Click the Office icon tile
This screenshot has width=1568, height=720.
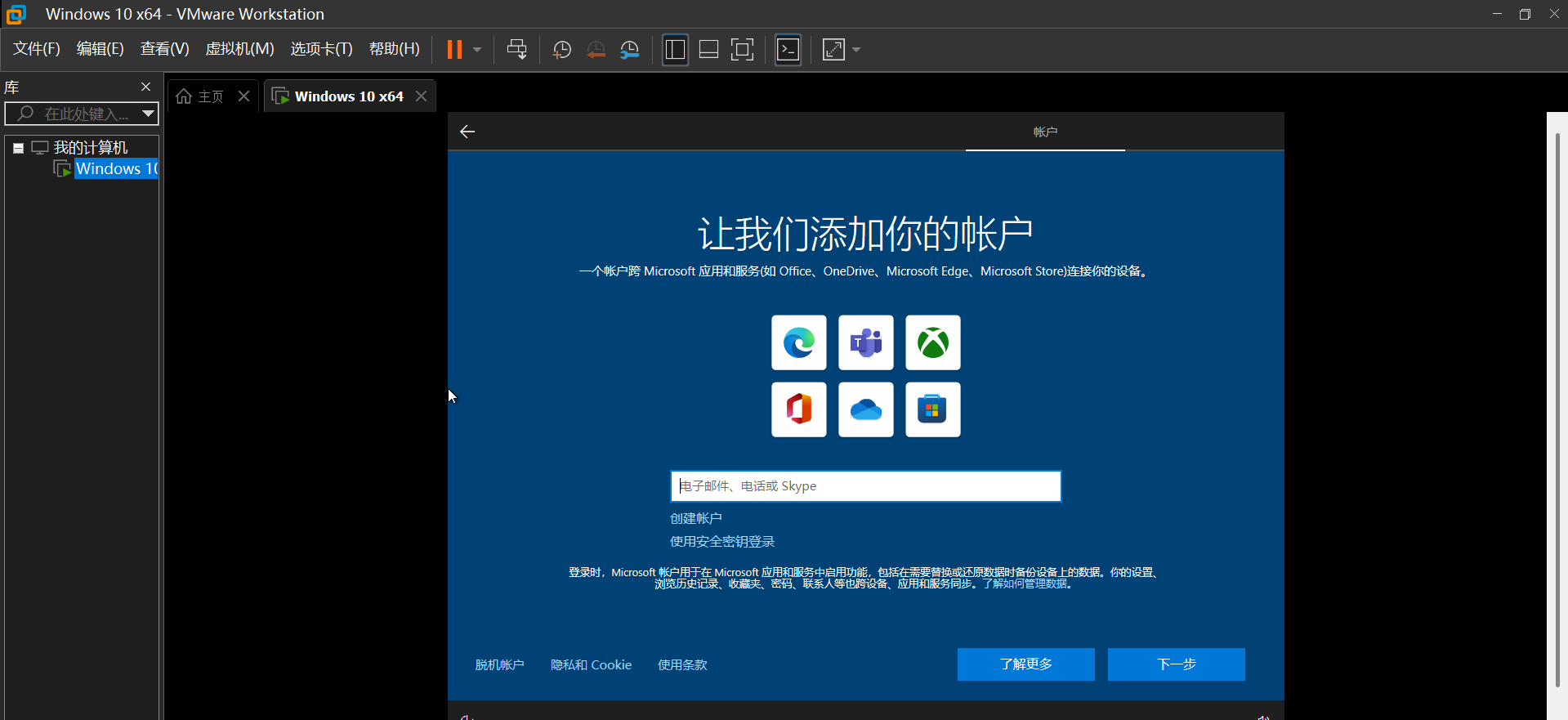click(x=799, y=409)
